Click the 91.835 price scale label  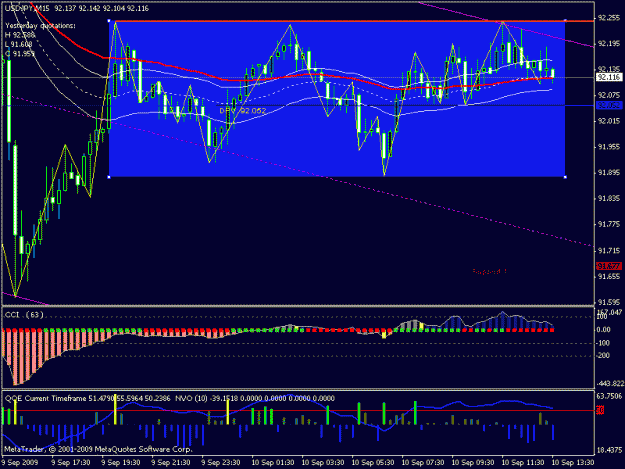609,198
